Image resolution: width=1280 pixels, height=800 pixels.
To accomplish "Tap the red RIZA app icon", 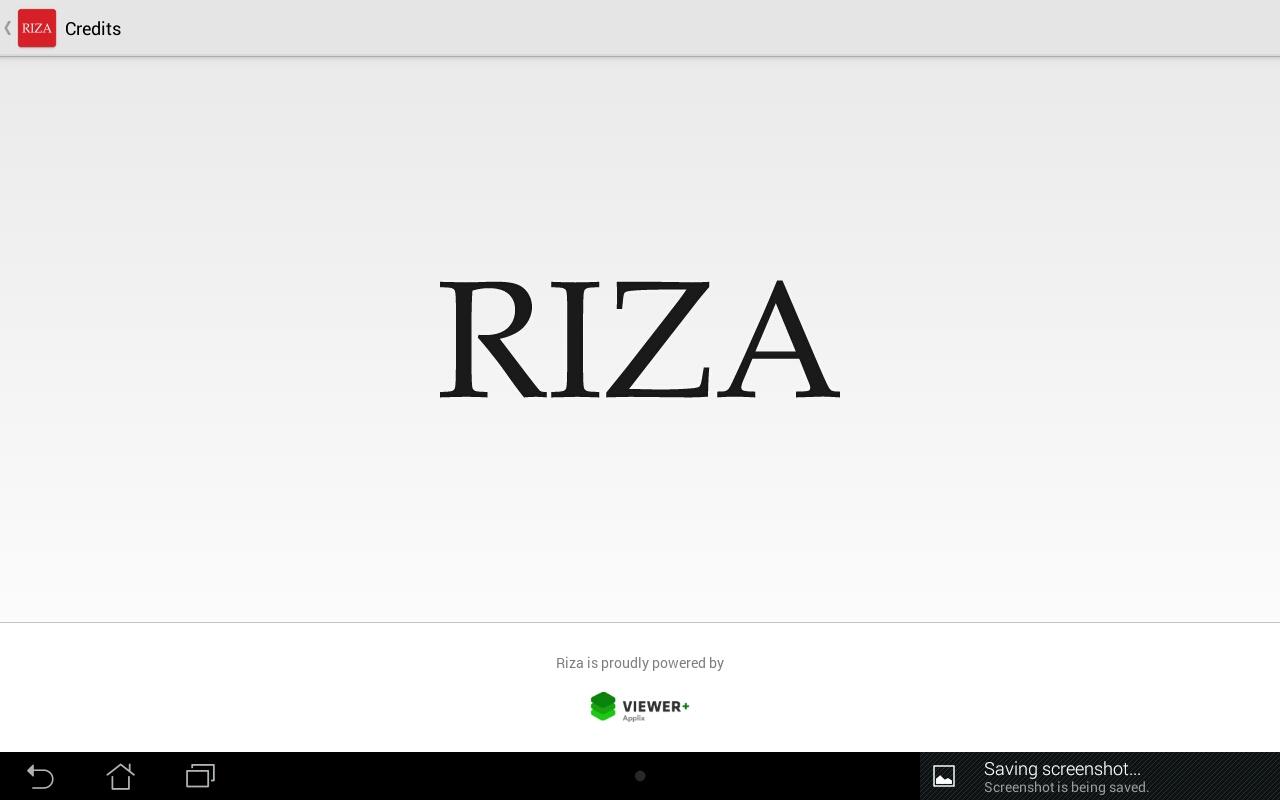I will coord(37,28).
